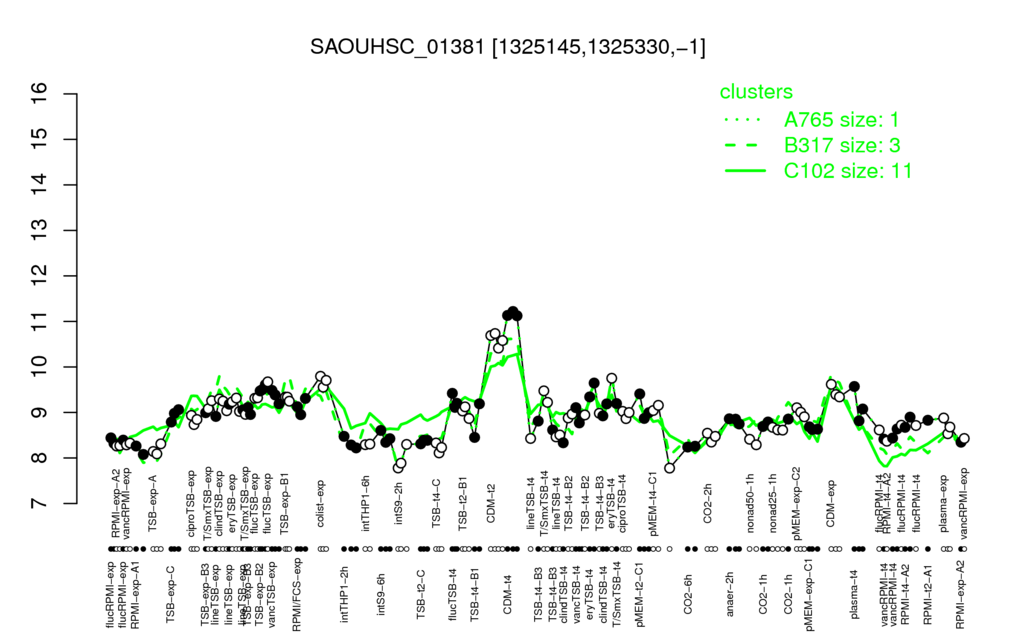The height and width of the screenshot is (640, 1024).
Task: Select the green 'clusters' legend heading
Action: [x=756, y=92]
